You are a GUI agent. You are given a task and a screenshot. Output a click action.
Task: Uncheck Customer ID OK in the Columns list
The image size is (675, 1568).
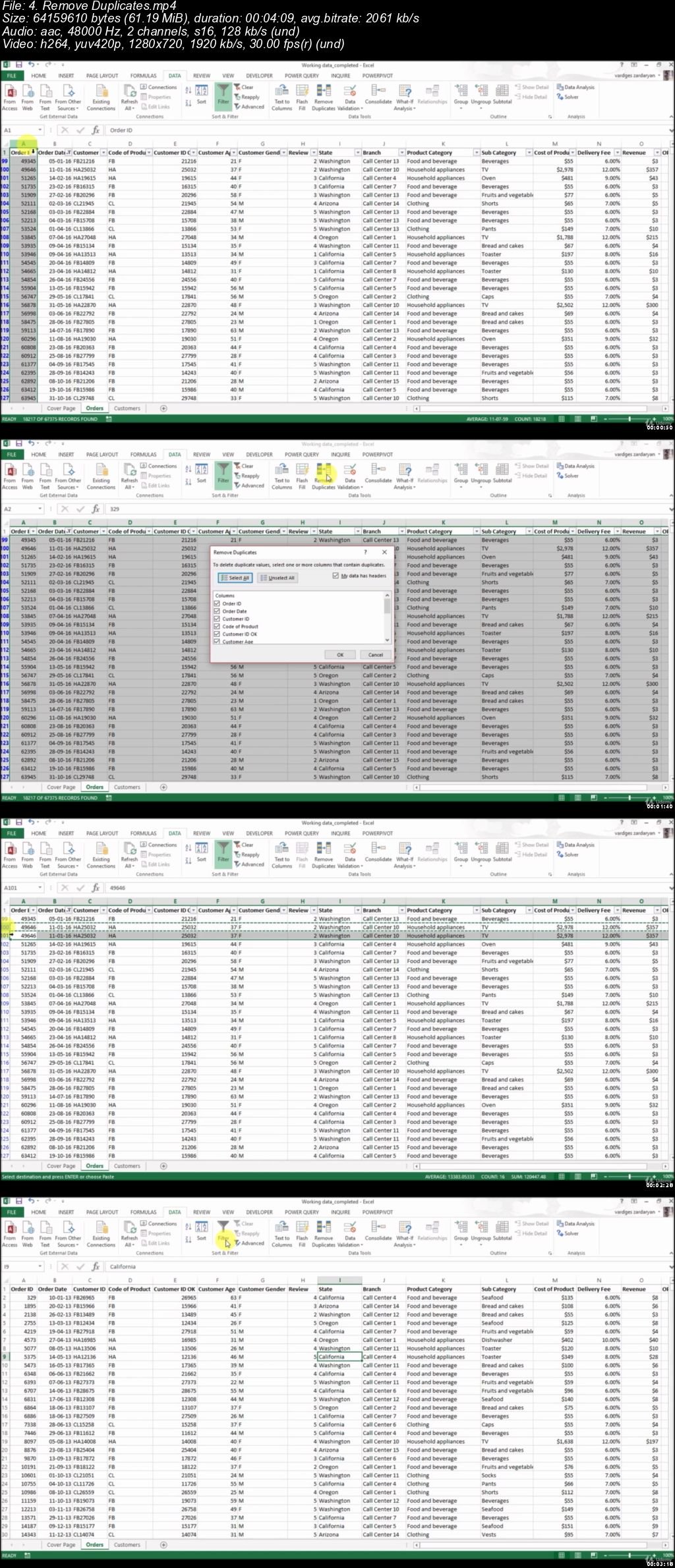pyautogui.click(x=217, y=634)
